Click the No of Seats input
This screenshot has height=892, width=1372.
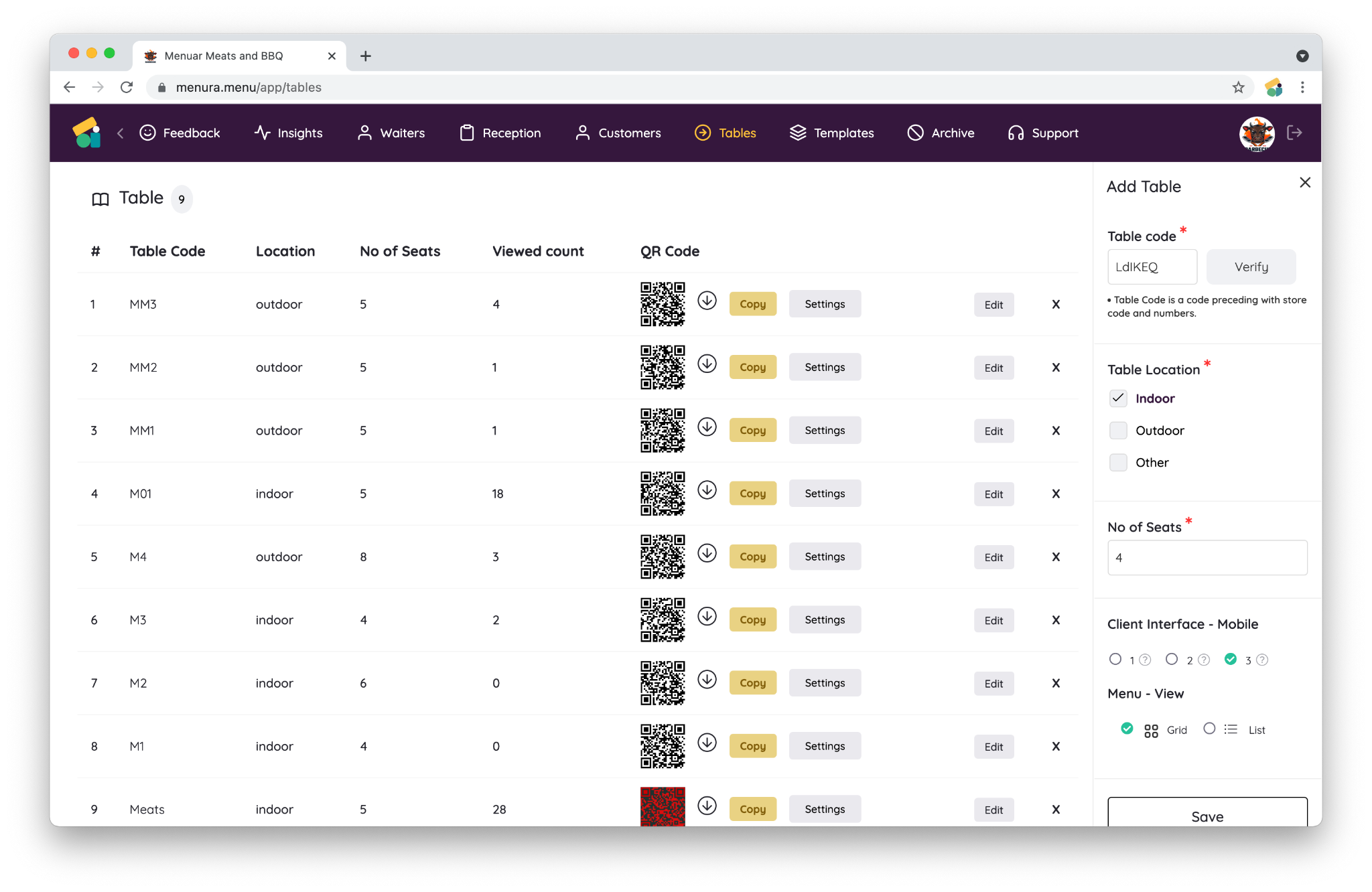coord(1207,558)
